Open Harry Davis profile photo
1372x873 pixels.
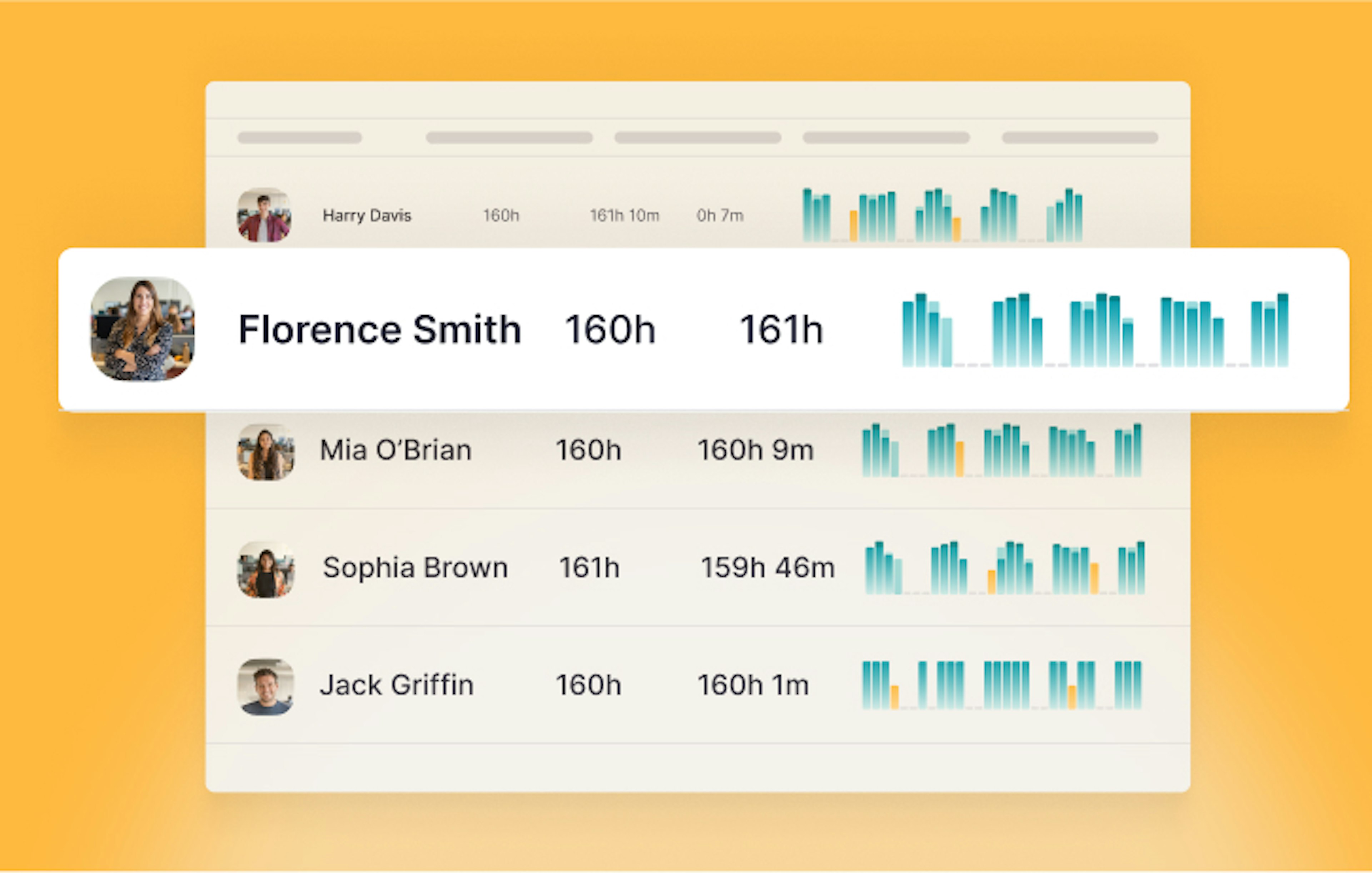[x=264, y=215]
